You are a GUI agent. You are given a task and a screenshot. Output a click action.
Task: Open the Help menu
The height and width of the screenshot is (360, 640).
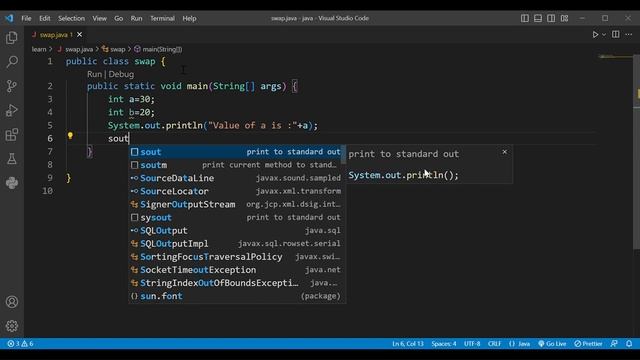coord(189,18)
